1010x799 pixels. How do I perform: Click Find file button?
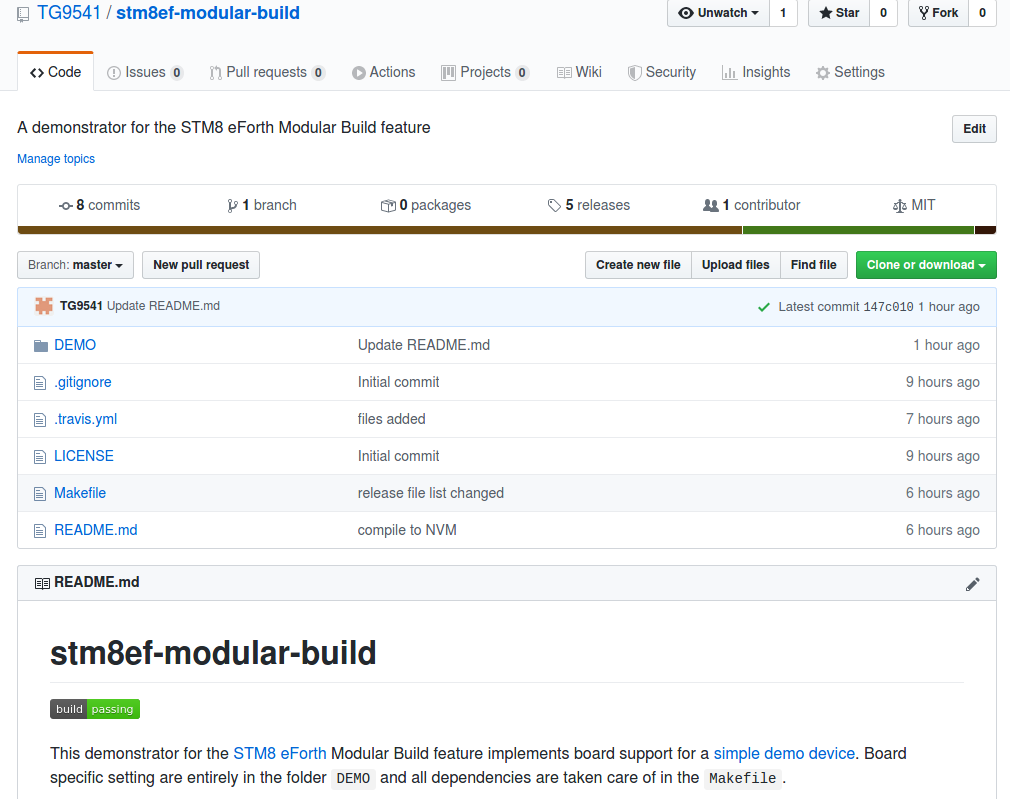click(x=814, y=265)
